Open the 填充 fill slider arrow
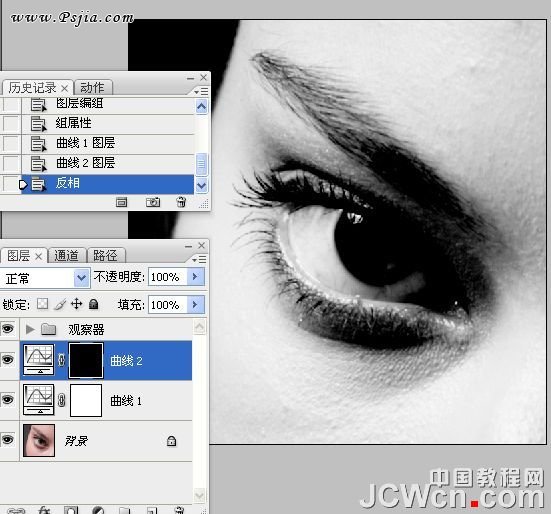 (195, 304)
